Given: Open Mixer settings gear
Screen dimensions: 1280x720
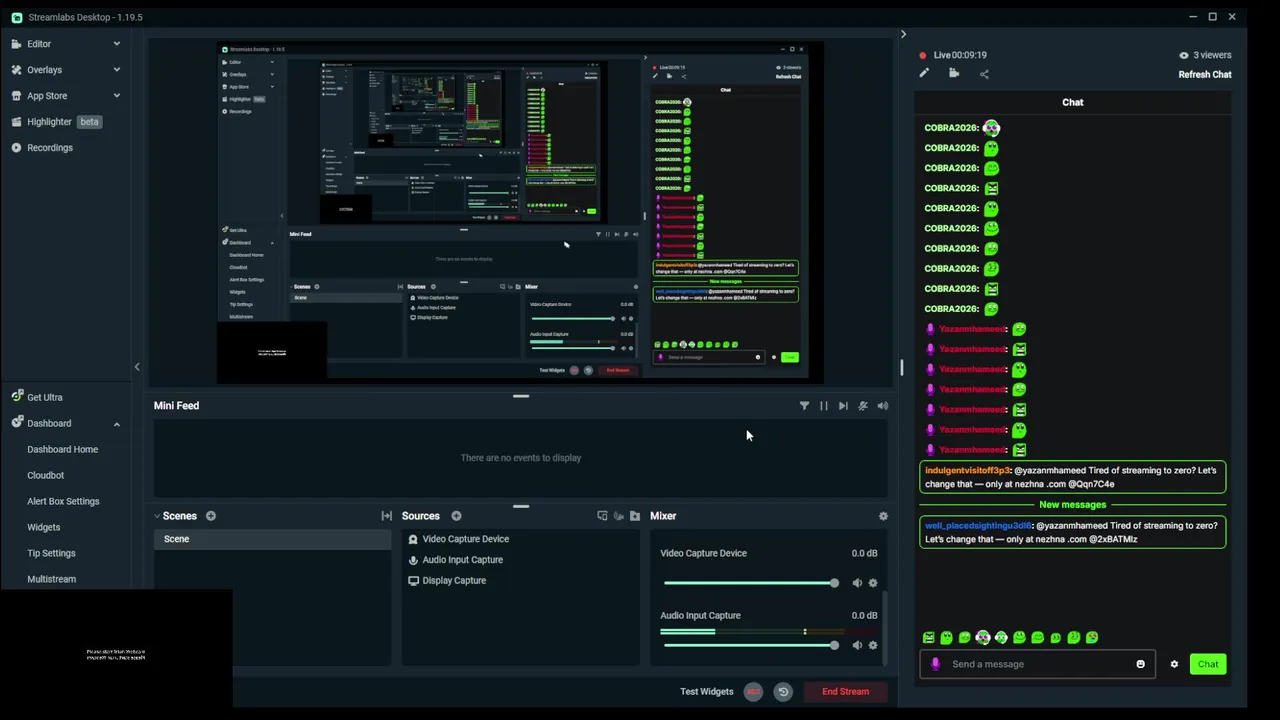Looking at the screenshot, I should (x=883, y=516).
